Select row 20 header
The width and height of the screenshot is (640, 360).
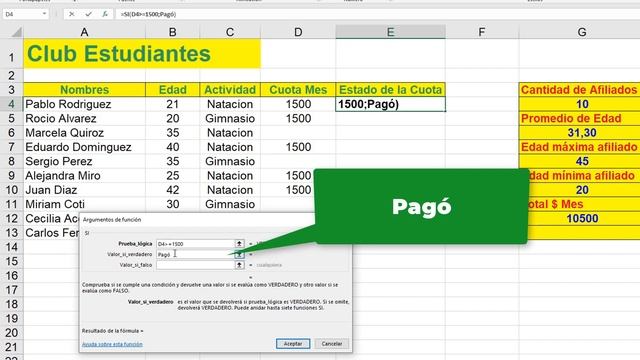(x=11, y=333)
